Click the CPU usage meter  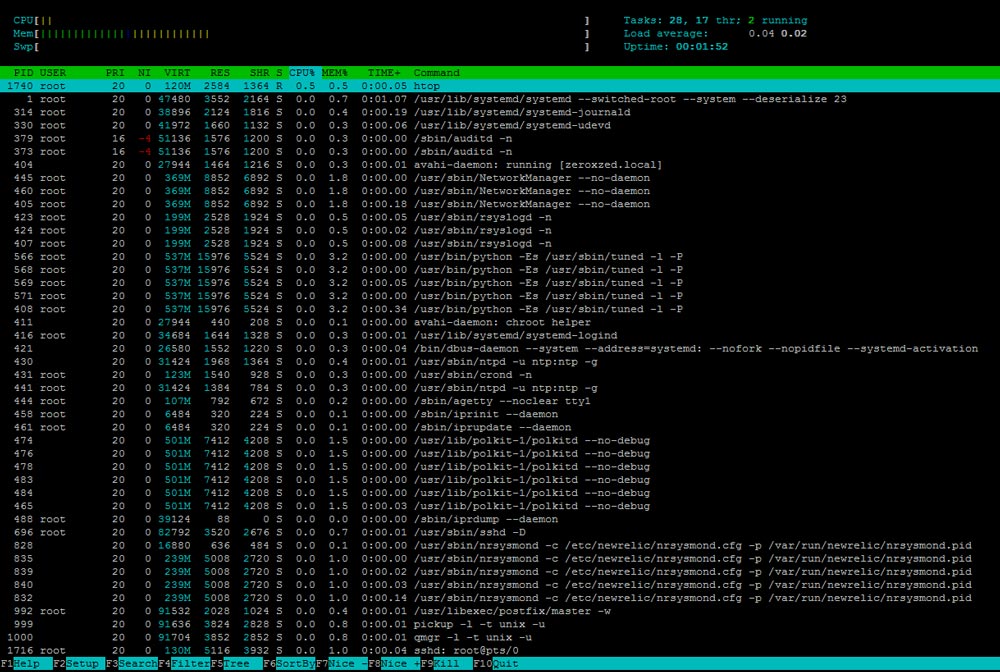pos(301,20)
